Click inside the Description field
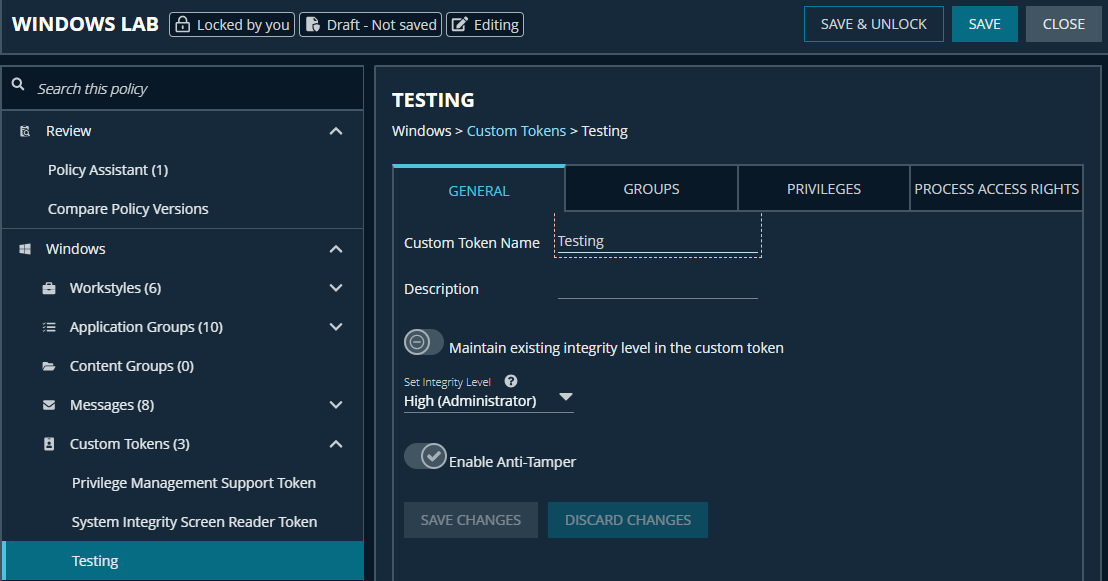 point(657,289)
